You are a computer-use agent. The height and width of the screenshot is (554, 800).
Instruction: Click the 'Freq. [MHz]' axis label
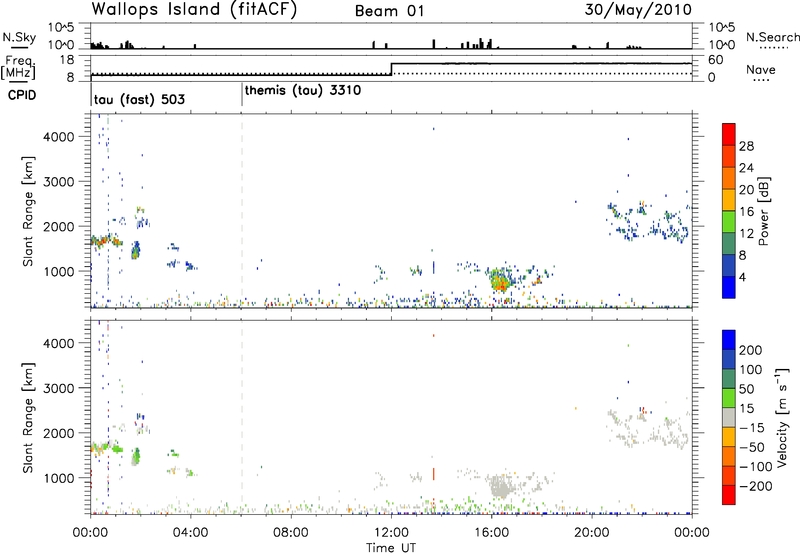[x=20, y=68]
